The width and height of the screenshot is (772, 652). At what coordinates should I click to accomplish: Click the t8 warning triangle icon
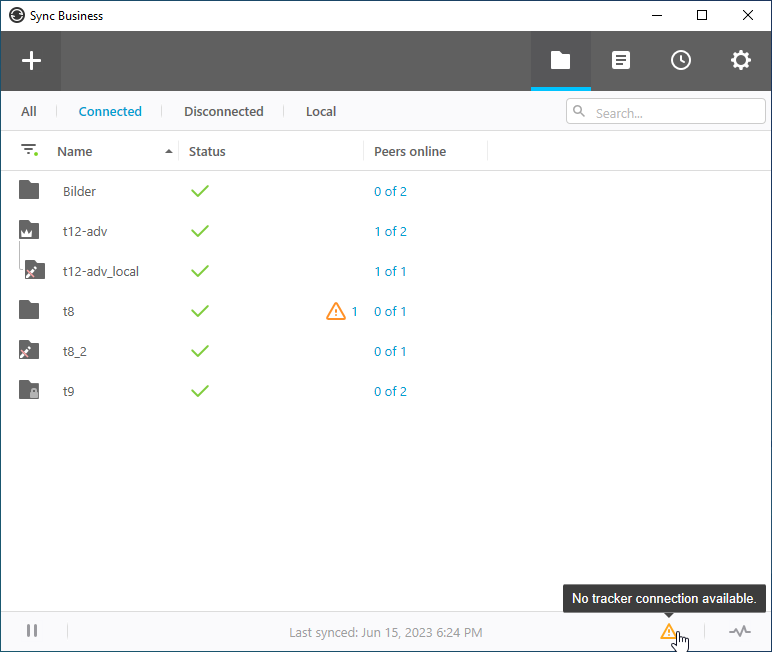tap(336, 311)
